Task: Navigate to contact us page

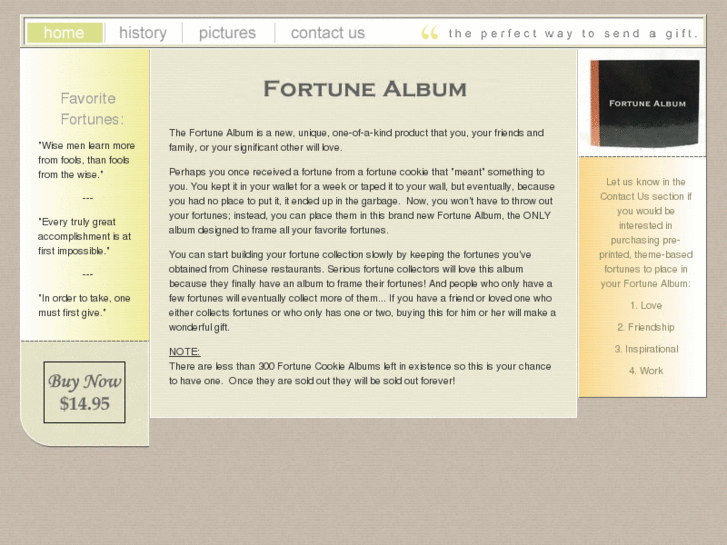Action: pyautogui.click(x=328, y=33)
